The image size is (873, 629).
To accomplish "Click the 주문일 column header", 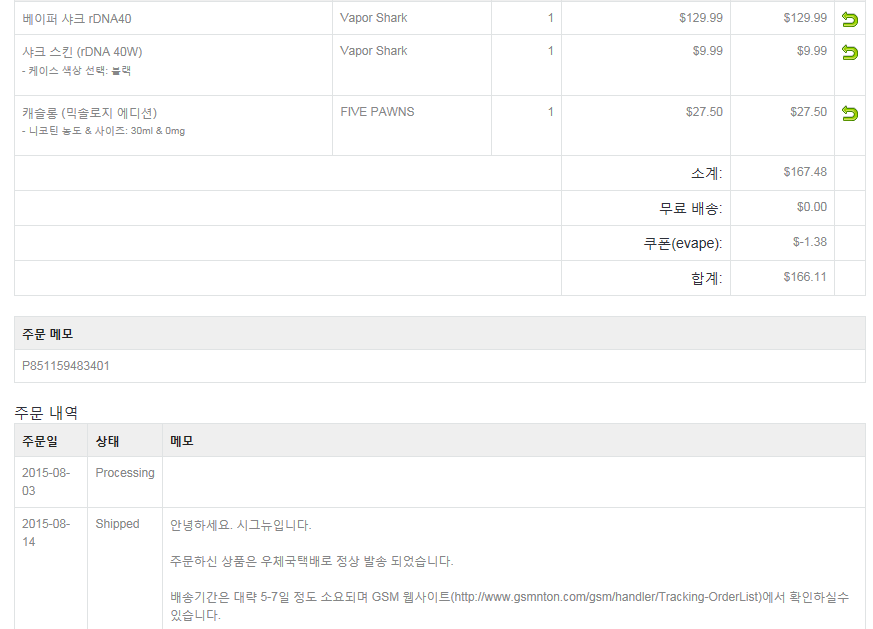I will [x=40, y=441].
